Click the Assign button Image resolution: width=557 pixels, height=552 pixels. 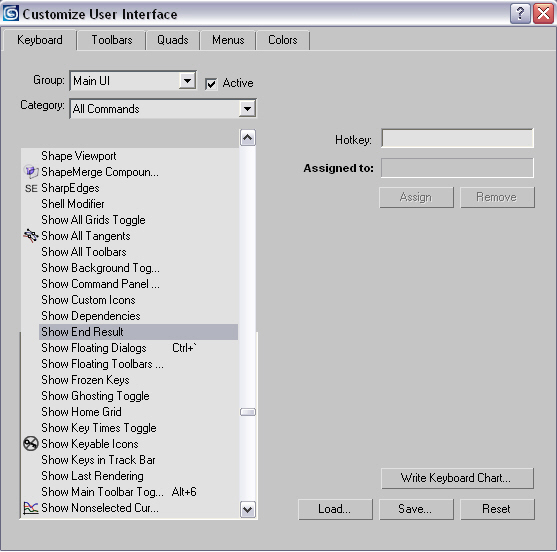(x=416, y=197)
